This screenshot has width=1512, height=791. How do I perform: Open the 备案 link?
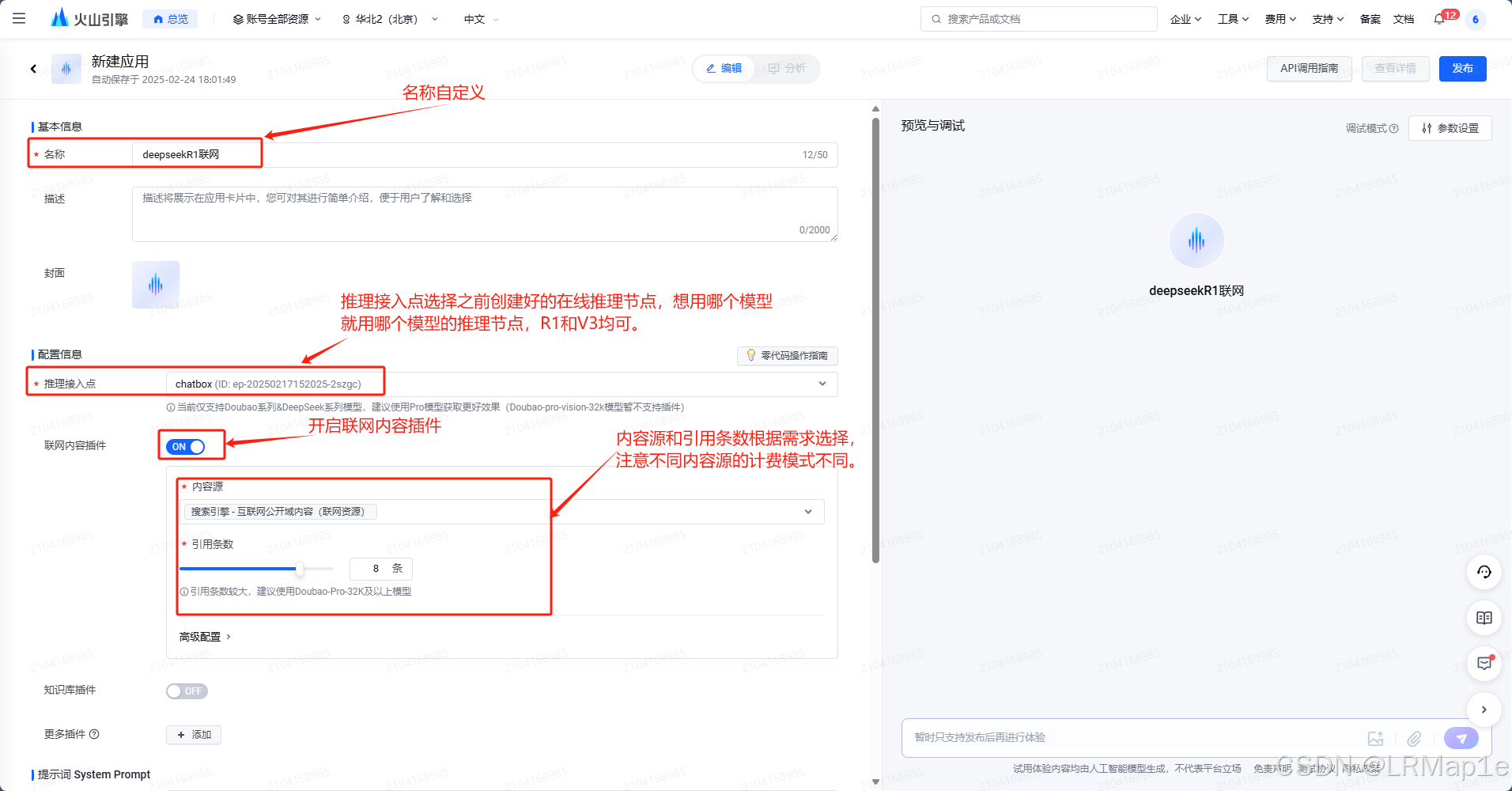[x=1370, y=19]
